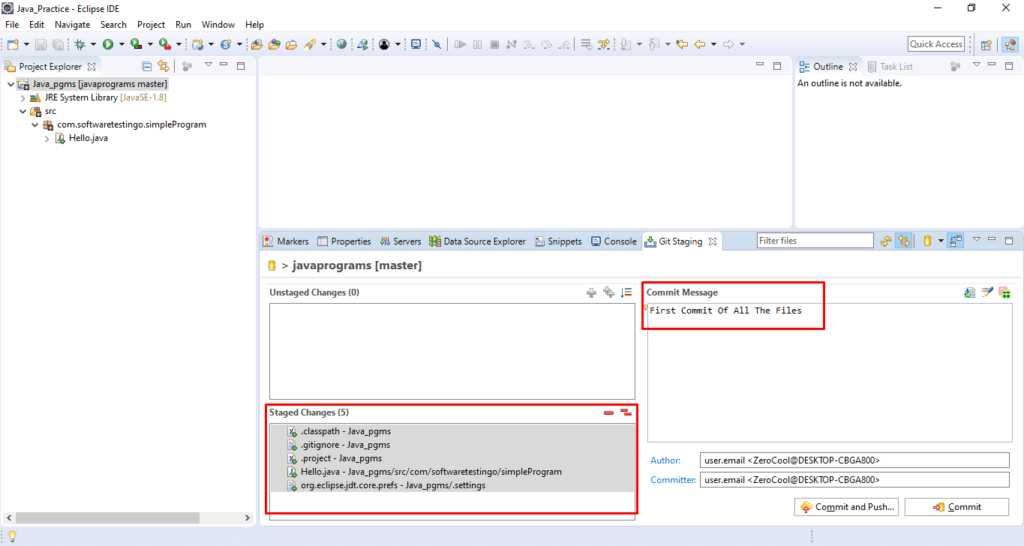Click the Skip All Breakpoints icon
This screenshot has height=546, width=1024.
click(x=437, y=44)
